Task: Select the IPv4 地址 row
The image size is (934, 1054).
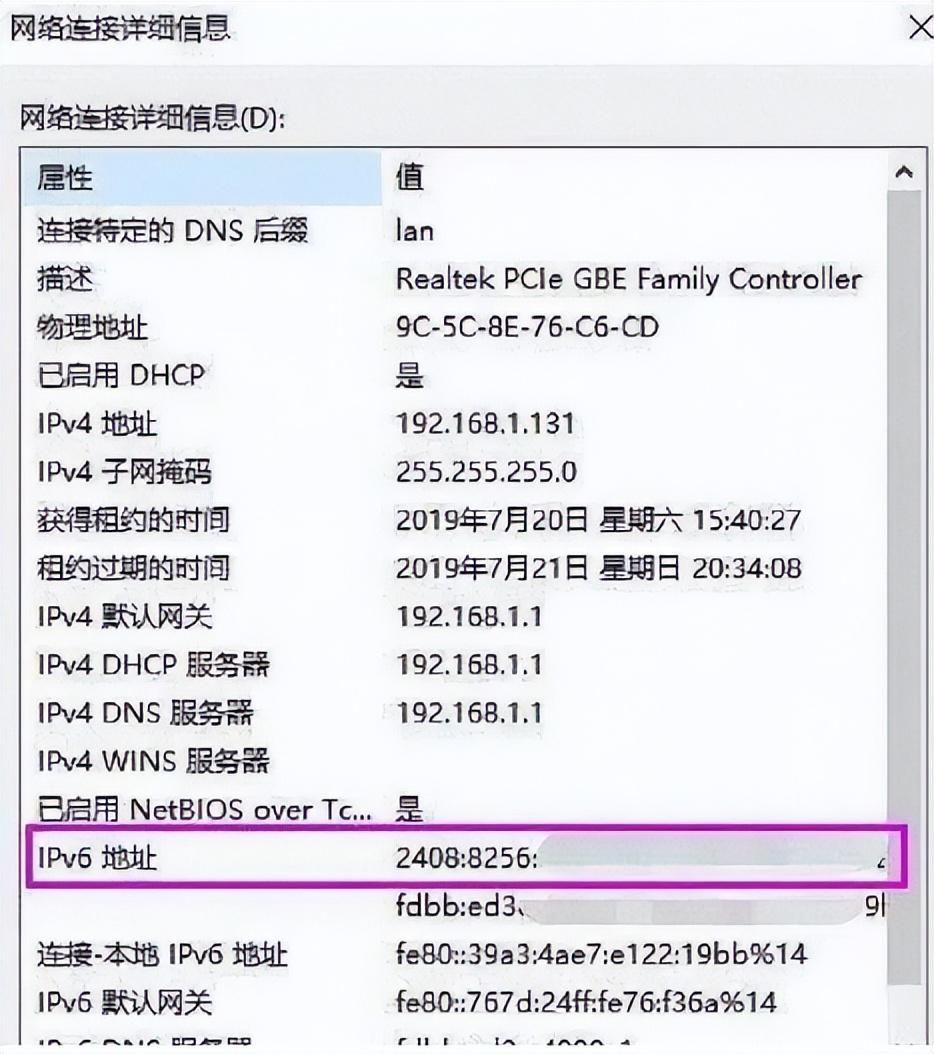Action: point(455,424)
